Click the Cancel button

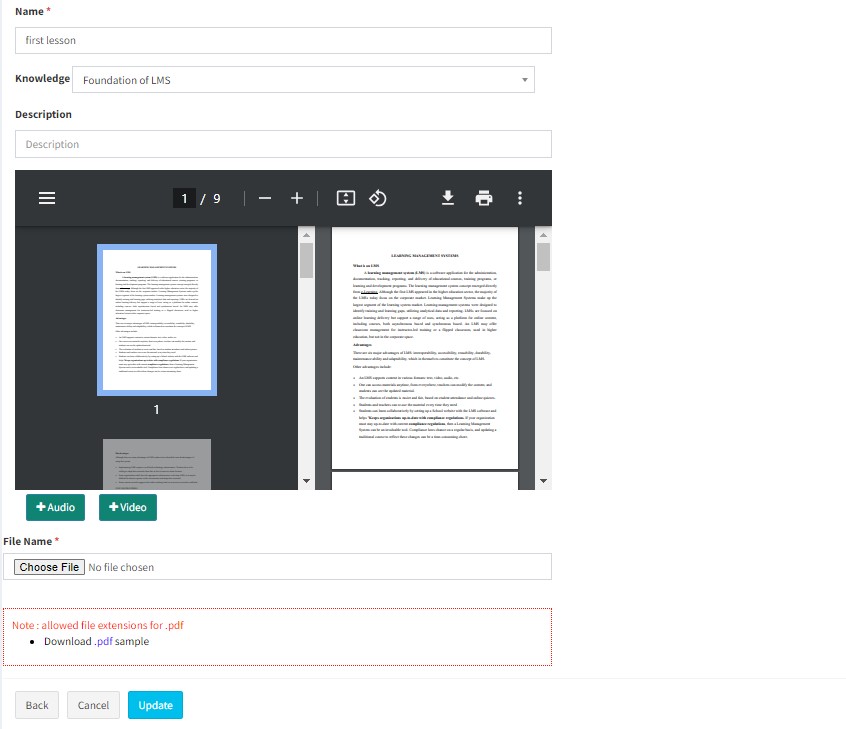click(x=93, y=705)
